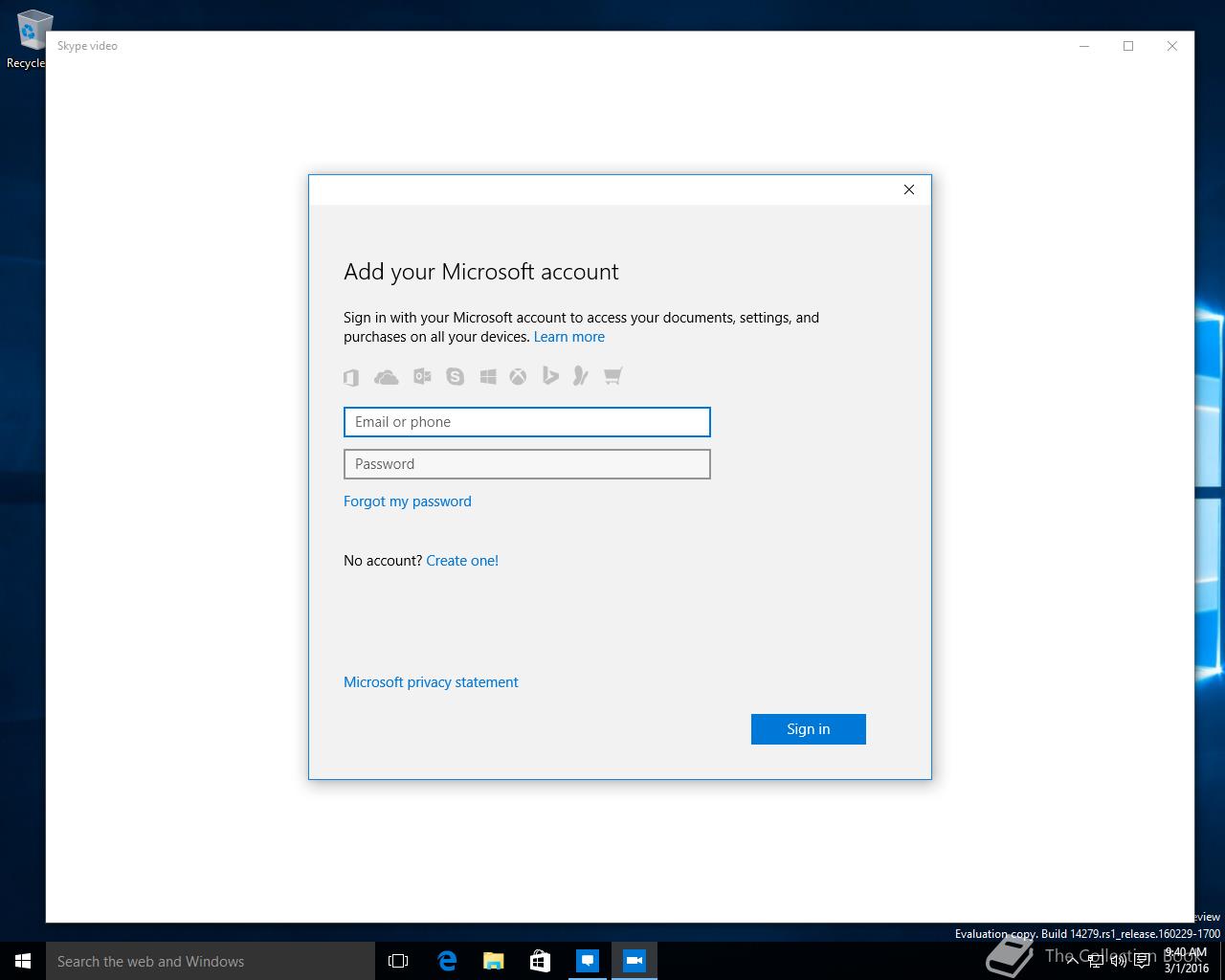Close the Add your Microsoft account dialog
Viewport: 1225px width, 980px height.
pos(909,189)
